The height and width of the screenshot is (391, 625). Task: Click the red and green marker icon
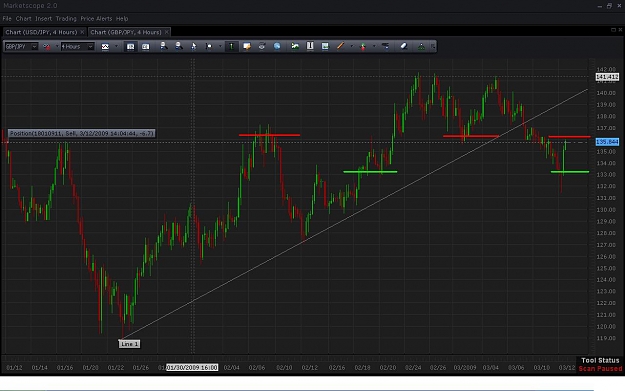tap(363, 46)
